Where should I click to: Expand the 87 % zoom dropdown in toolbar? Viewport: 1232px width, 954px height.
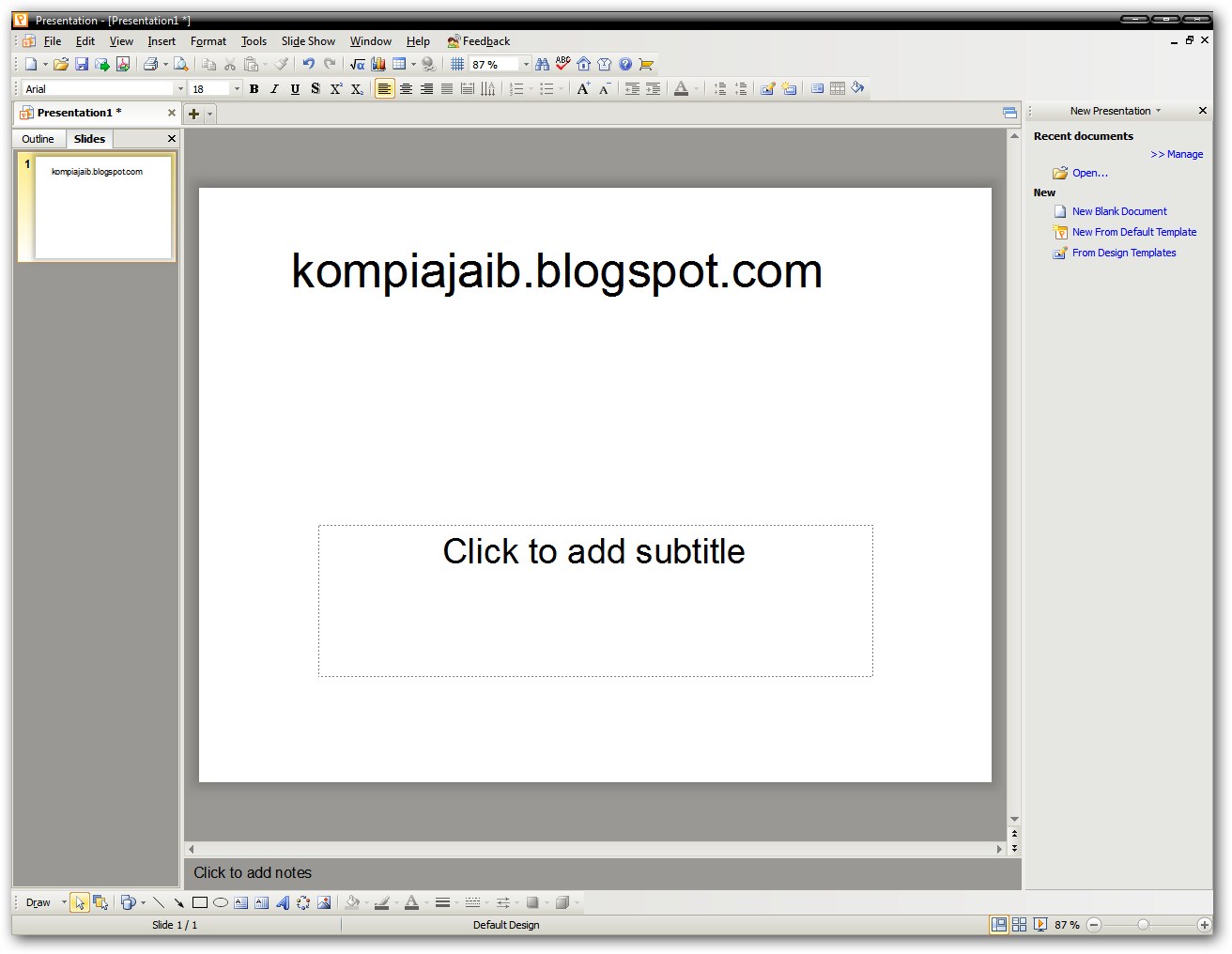(526, 65)
